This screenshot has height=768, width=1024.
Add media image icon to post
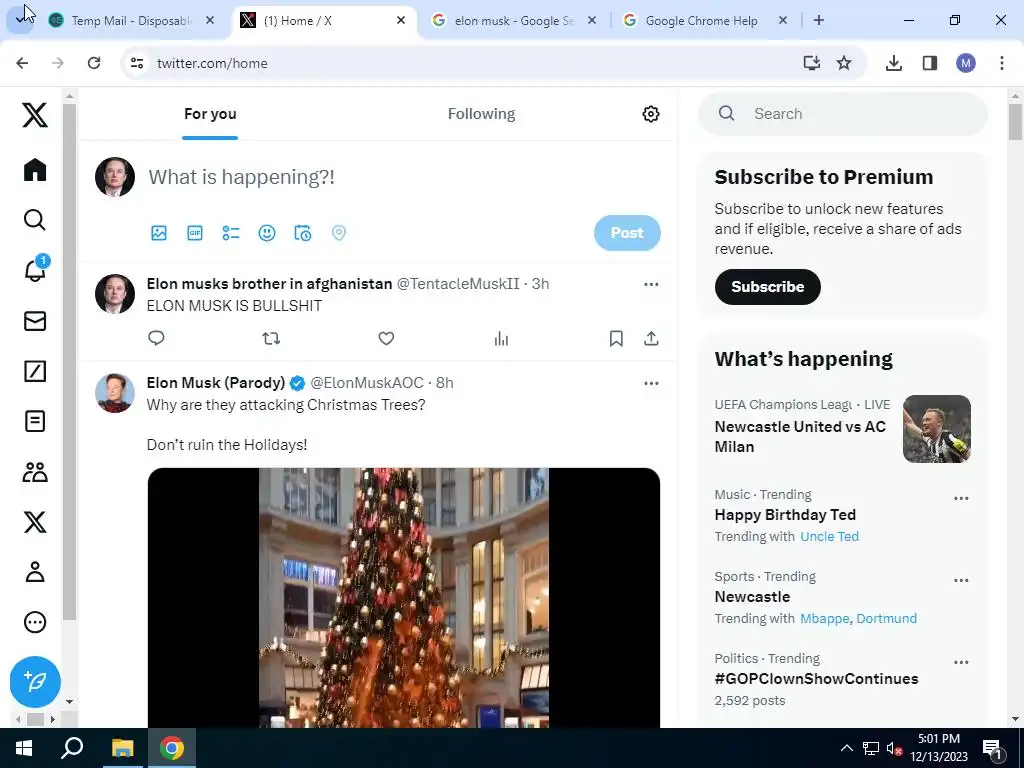click(159, 233)
